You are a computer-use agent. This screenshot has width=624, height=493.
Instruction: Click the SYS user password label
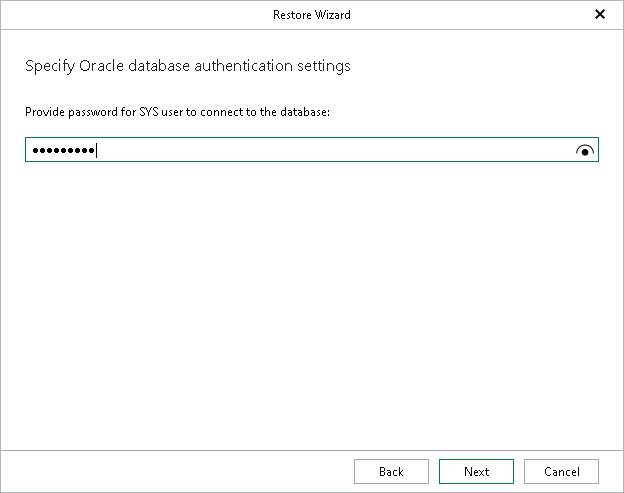click(x=177, y=112)
